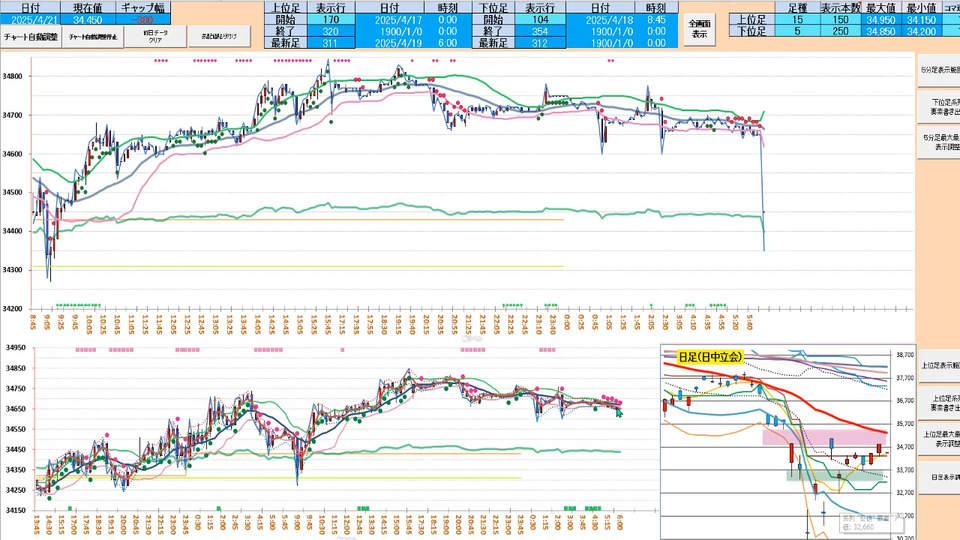Select the 現在値 header cell
This screenshot has height=540, width=960.
[x=88, y=8]
